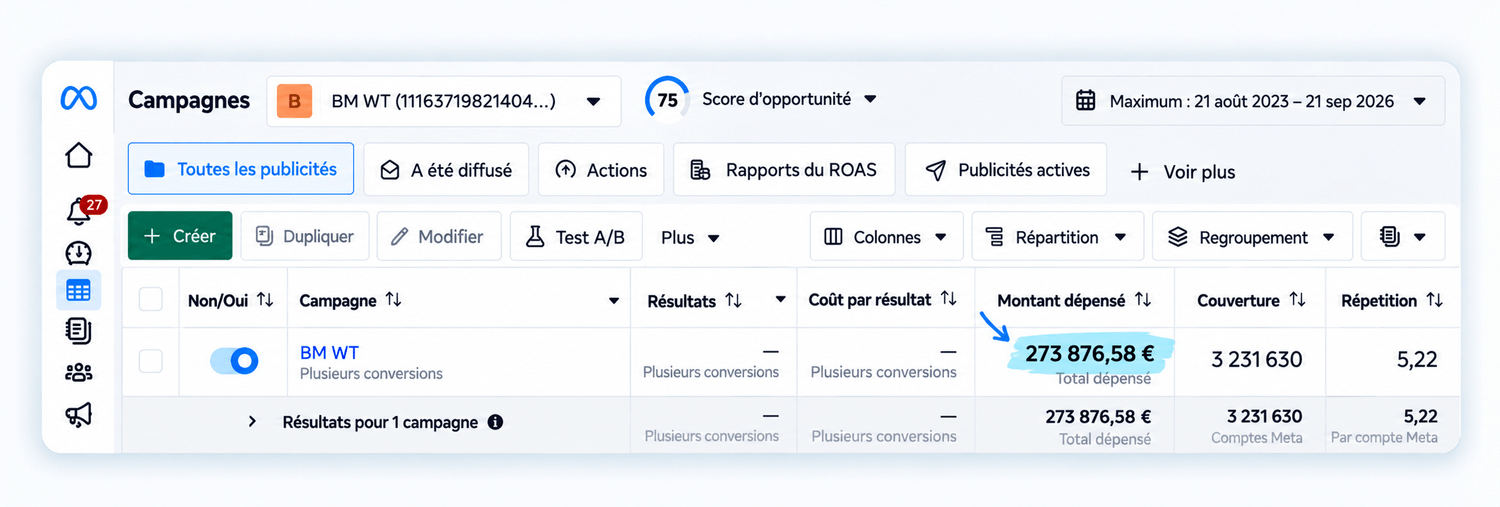Image resolution: width=1500 pixels, height=507 pixels.
Task: Sort by Répétition column arrows
Action: 1434,300
